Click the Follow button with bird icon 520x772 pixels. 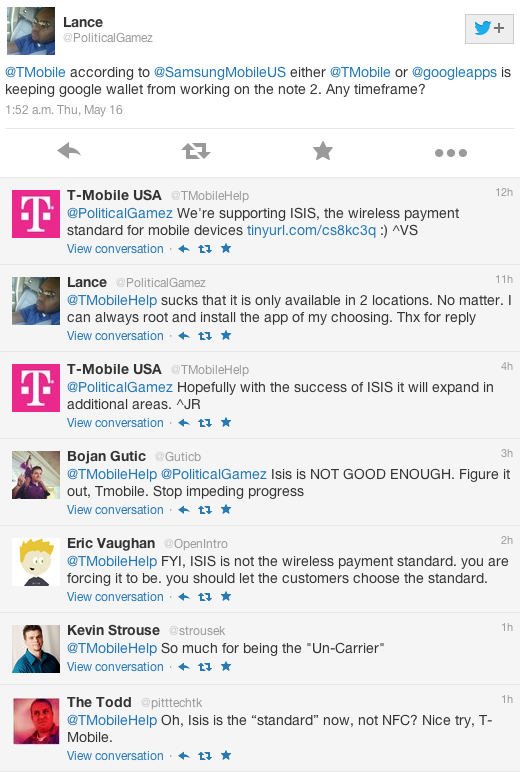click(x=489, y=29)
